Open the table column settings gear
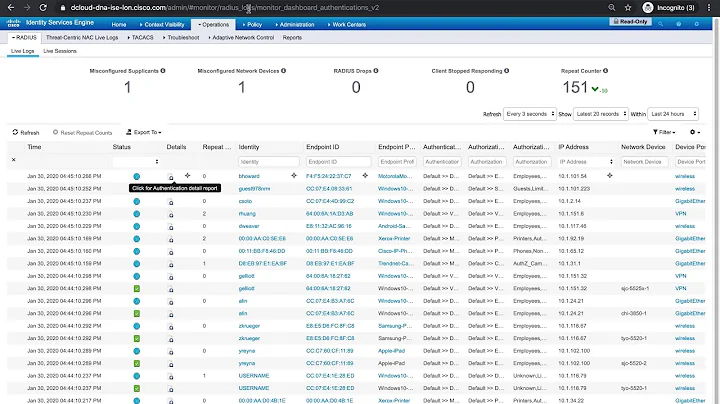Image resolution: width=720 pixels, height=404 pixels. click(x=695, y=132)
